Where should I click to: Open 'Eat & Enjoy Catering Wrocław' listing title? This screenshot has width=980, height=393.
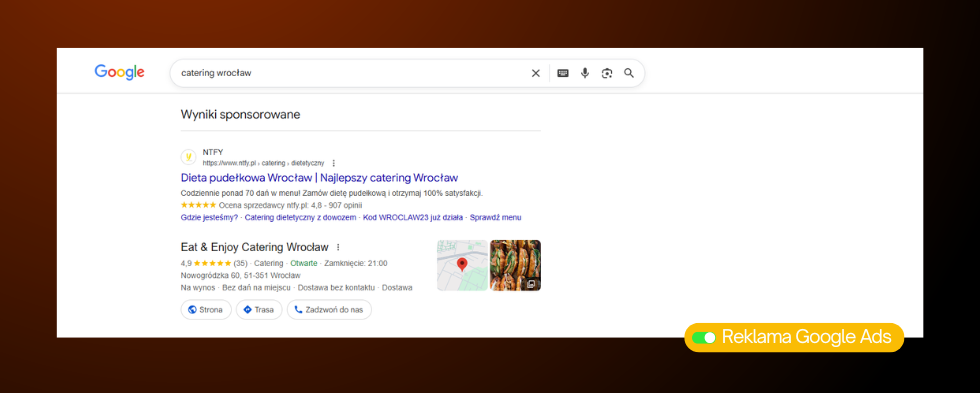pos(254,246)
